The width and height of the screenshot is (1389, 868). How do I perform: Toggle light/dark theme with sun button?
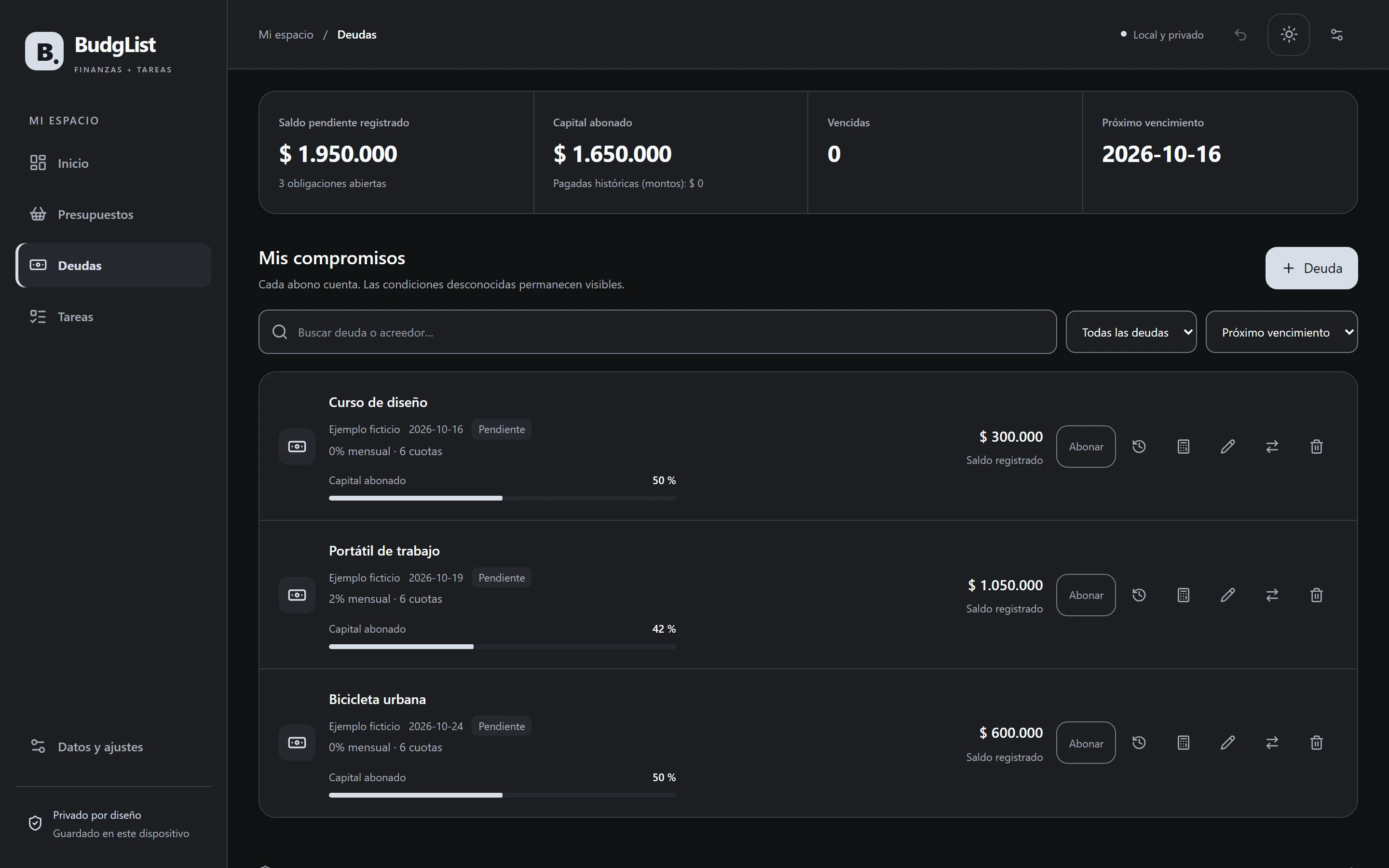tap(1289, 35)
